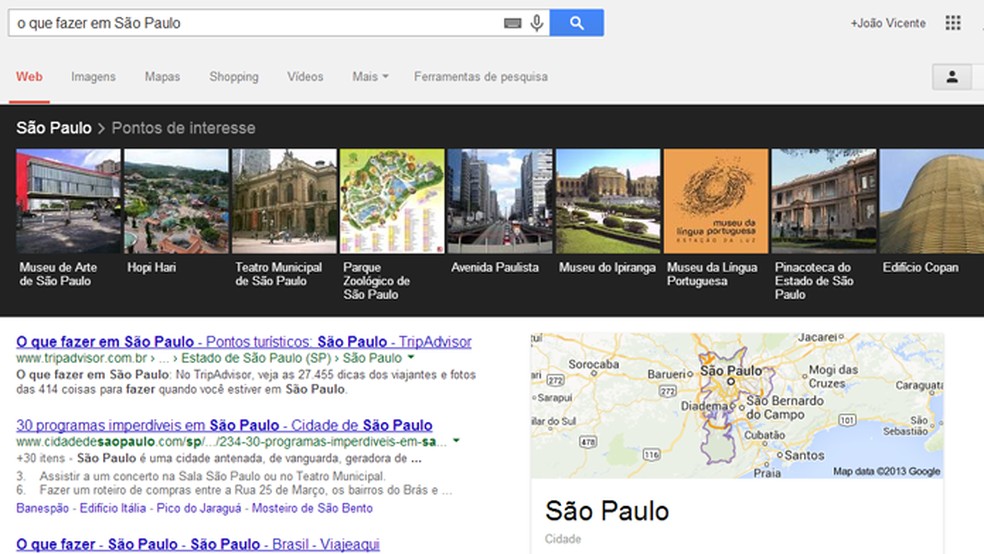Screen dimensions: 984x554
Task: Open 30 programas imperdíveis result link
Action: [x=224, y=425]
